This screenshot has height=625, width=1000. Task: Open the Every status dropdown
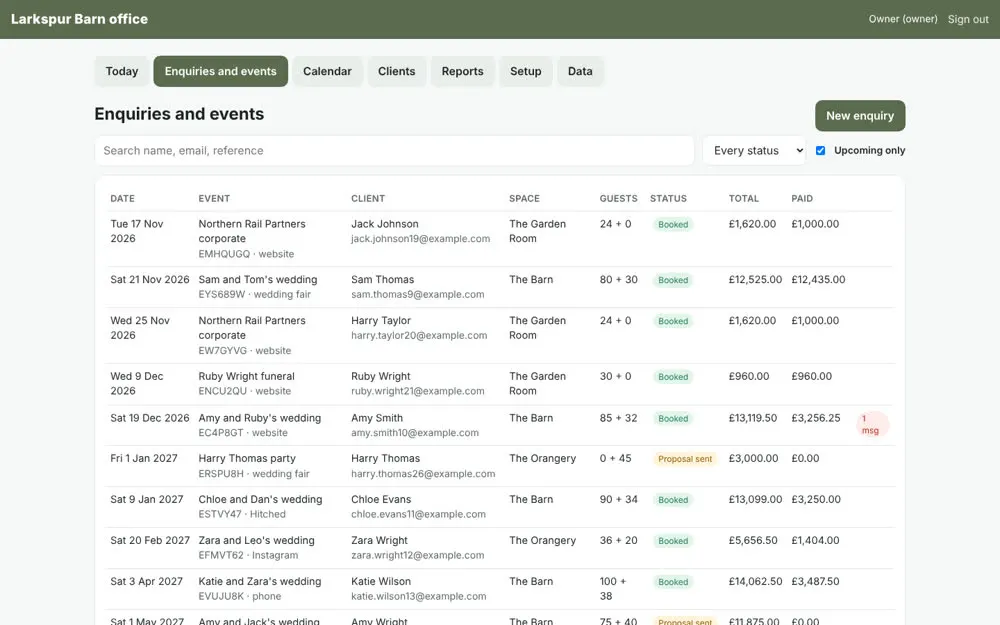pos(754,151)
